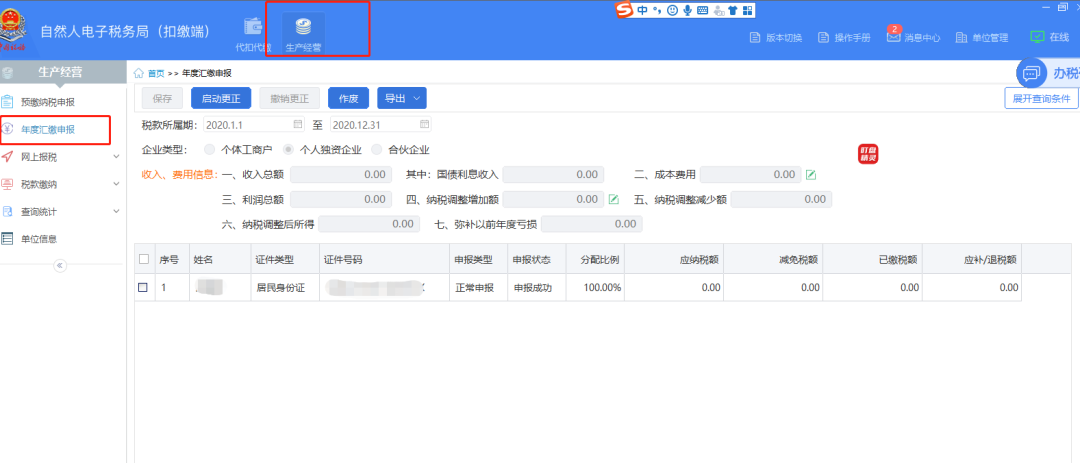Collapse sidebar with double-chevron button
The width and height of the screenshot is (1080, 463).
coord(60,265)
